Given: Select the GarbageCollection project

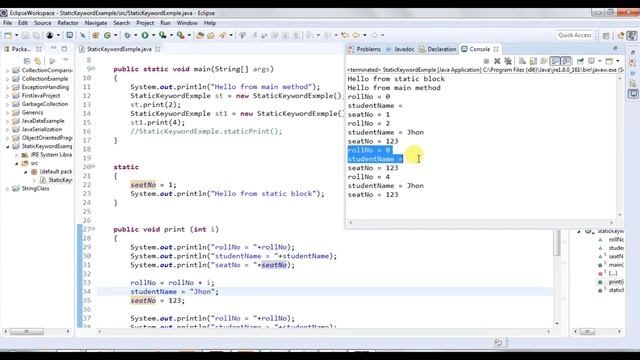Looking at the screenshot, I should click(44, 104).
